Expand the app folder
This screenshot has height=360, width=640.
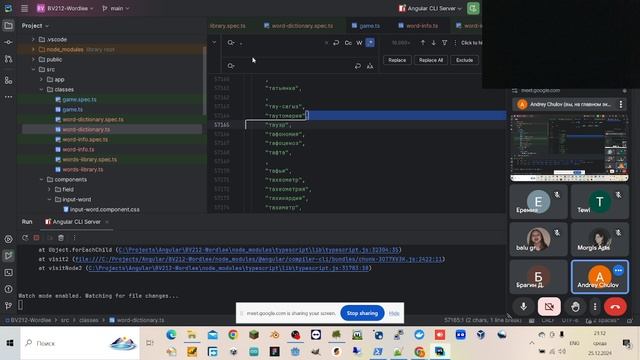(41, 80)
